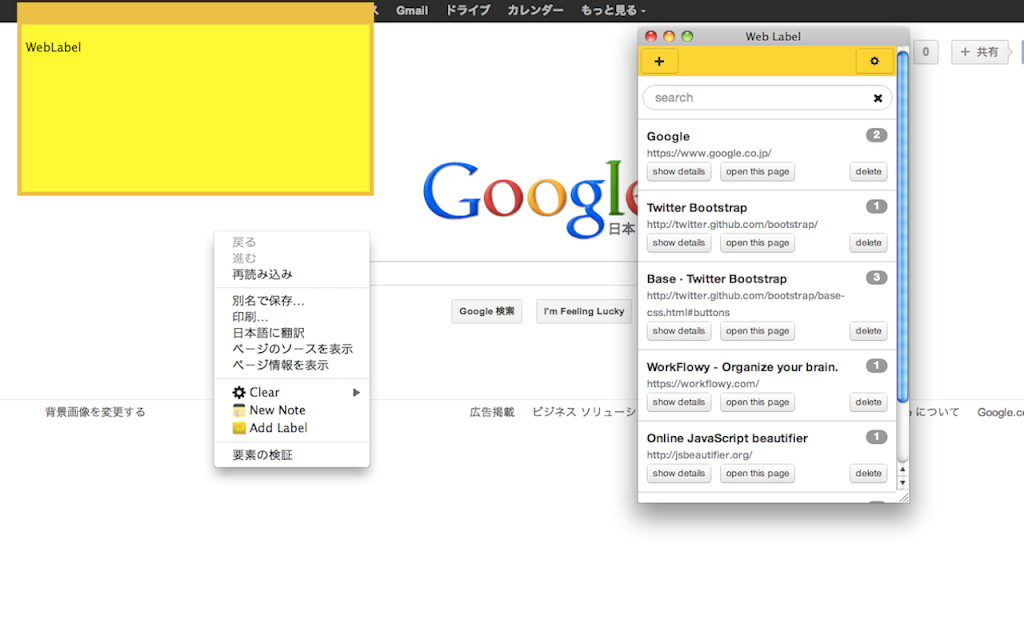Click the Add Label yellow icon

click(239, 428)
